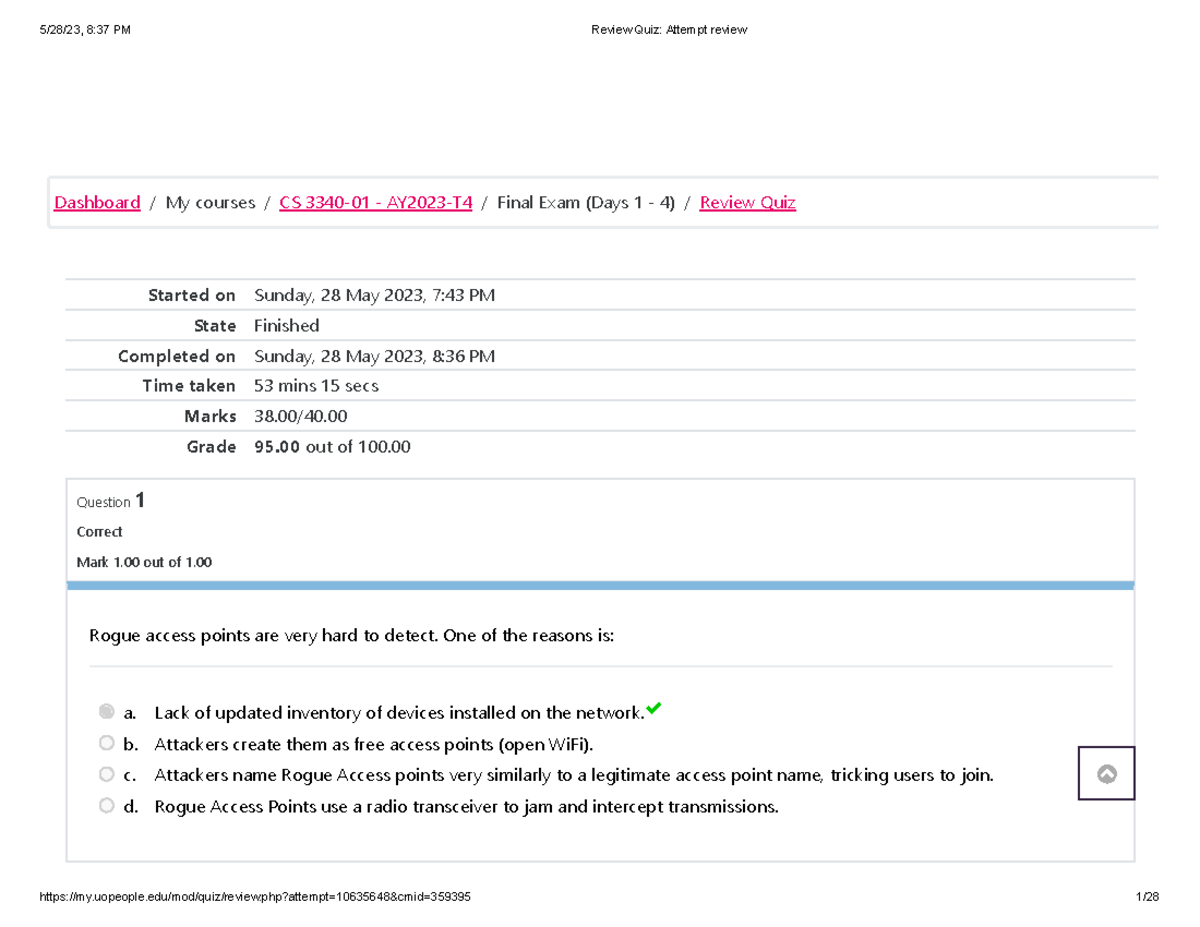Image resolution: width=1200 pixels, height=927 pixels.
Task: Click the Final Exam (Days 1 - 4) breadcrumb
Action: tap(586, 202)
